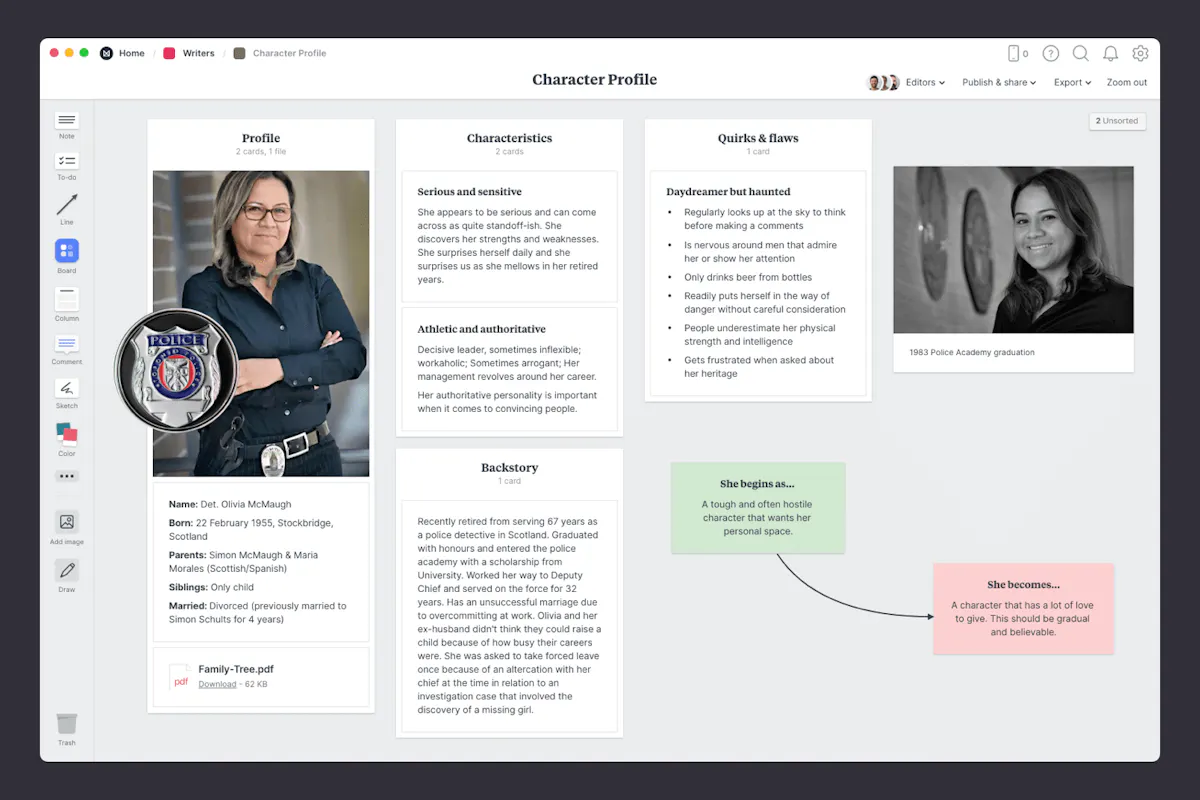
Task: Click the Zoom out button
Action: tap(1127, 83)
